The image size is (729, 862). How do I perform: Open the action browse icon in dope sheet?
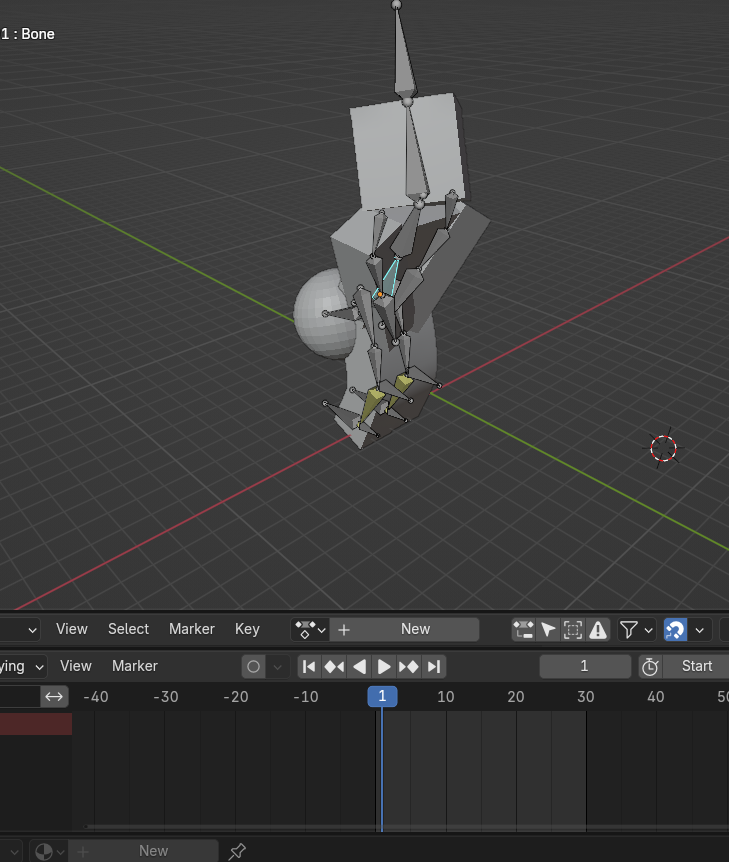point(310,629)
